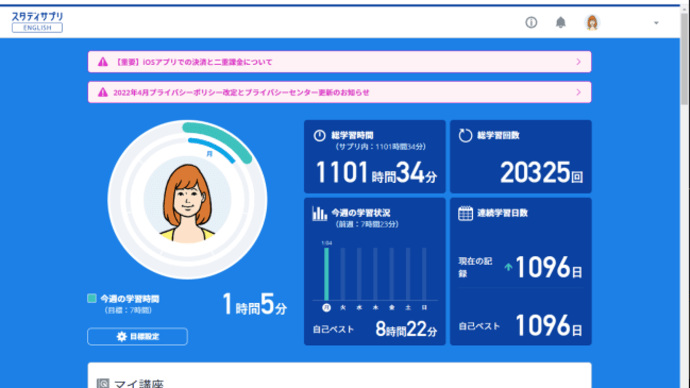Image resolution: width=690 pixels, height=388 pixels.
Task: Click the user avatar in header
Action: [x=592, y=22]
